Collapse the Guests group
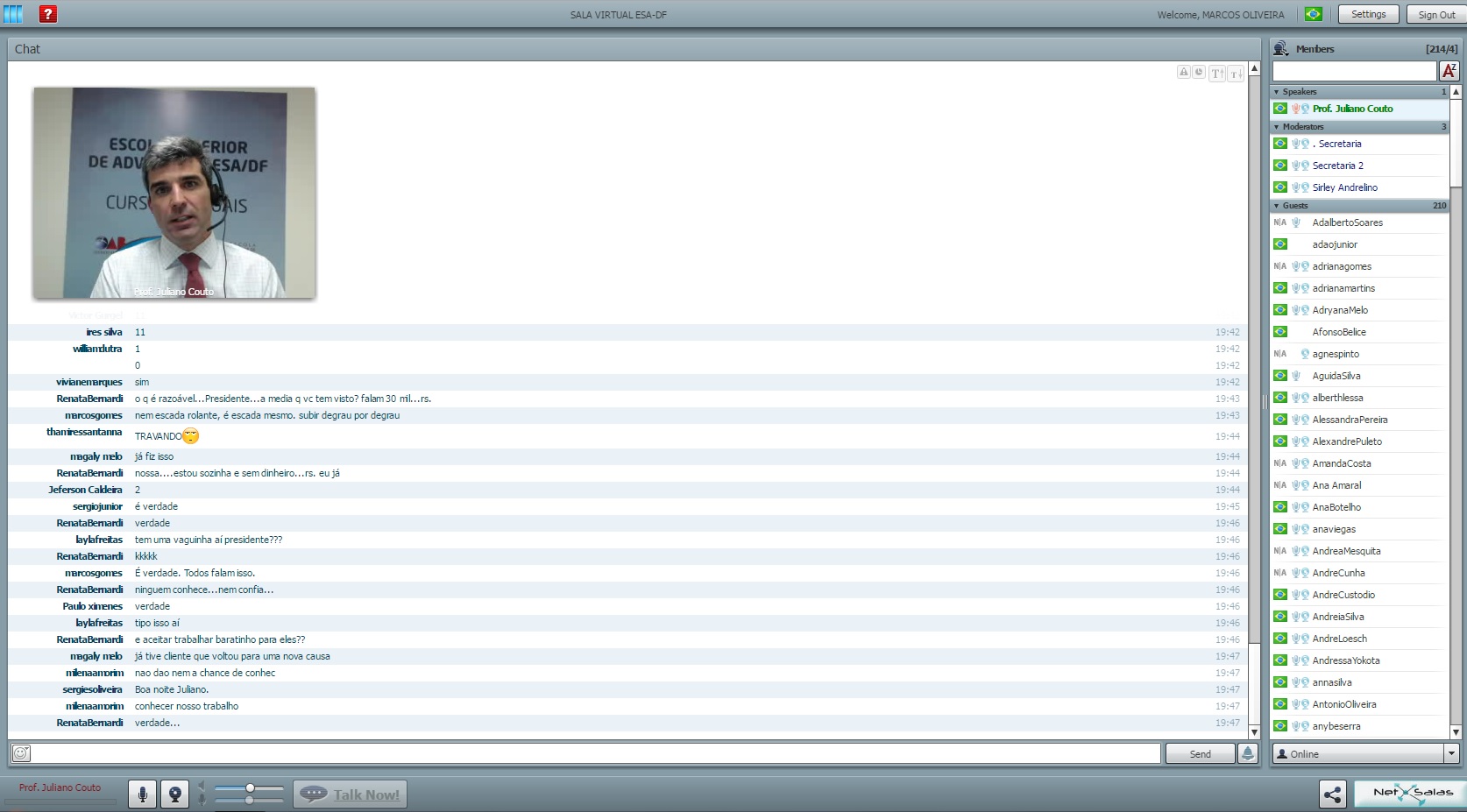Viewport: 1467px width, 812px height. click(1277, 206)
